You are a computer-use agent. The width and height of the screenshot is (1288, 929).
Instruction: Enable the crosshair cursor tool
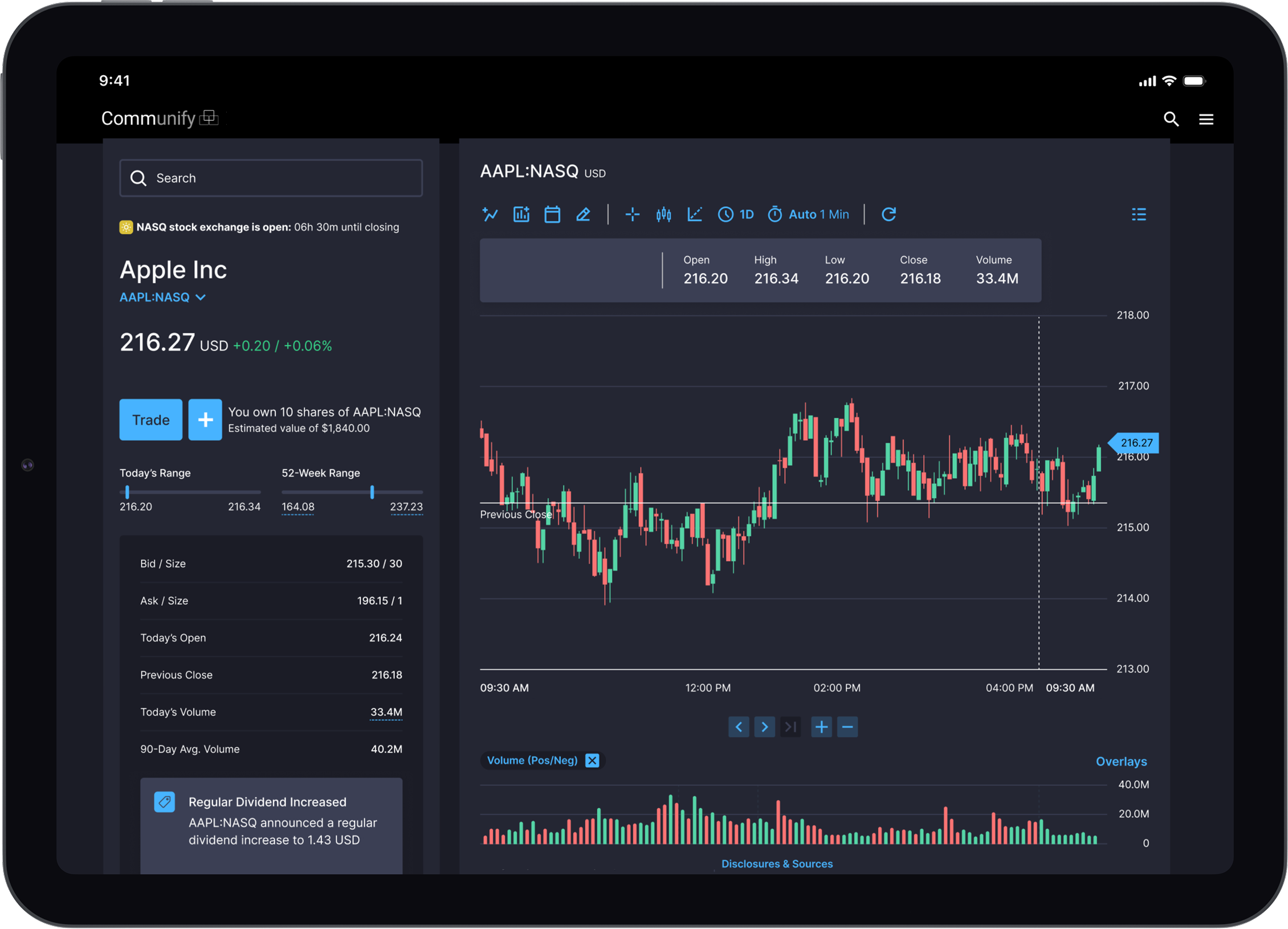(632, 214)
